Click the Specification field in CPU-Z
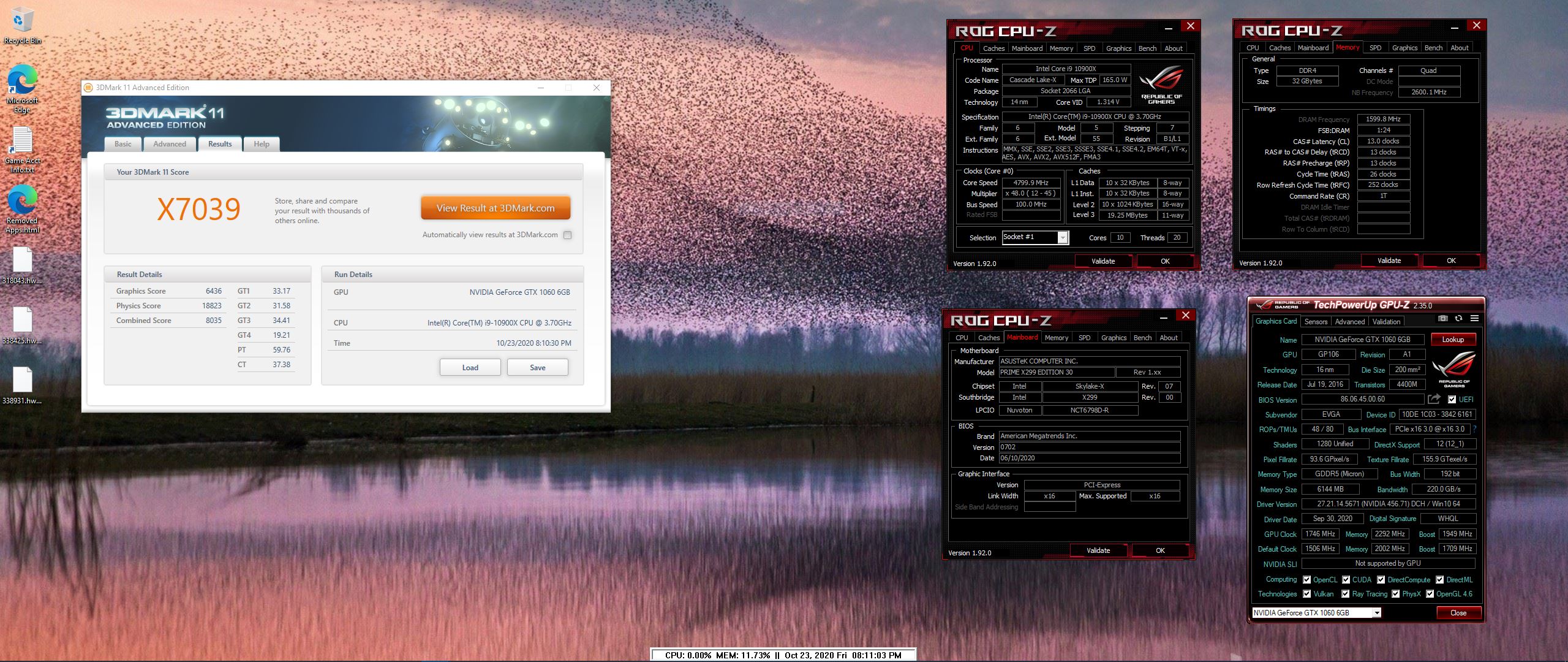Viewport: 1568px width, 662px height. tap(1095, 116)
